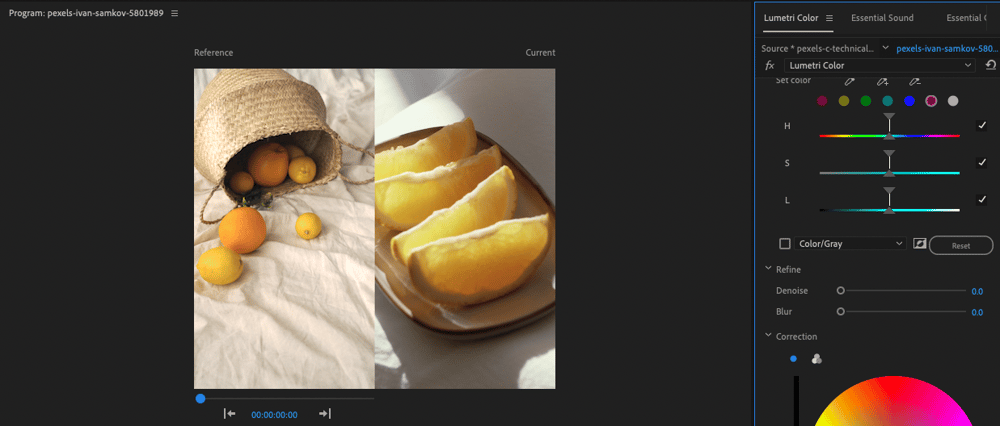Screen dimensions: 1000x426
Task: Select the subtract color eyedropper
Action: 915,81
